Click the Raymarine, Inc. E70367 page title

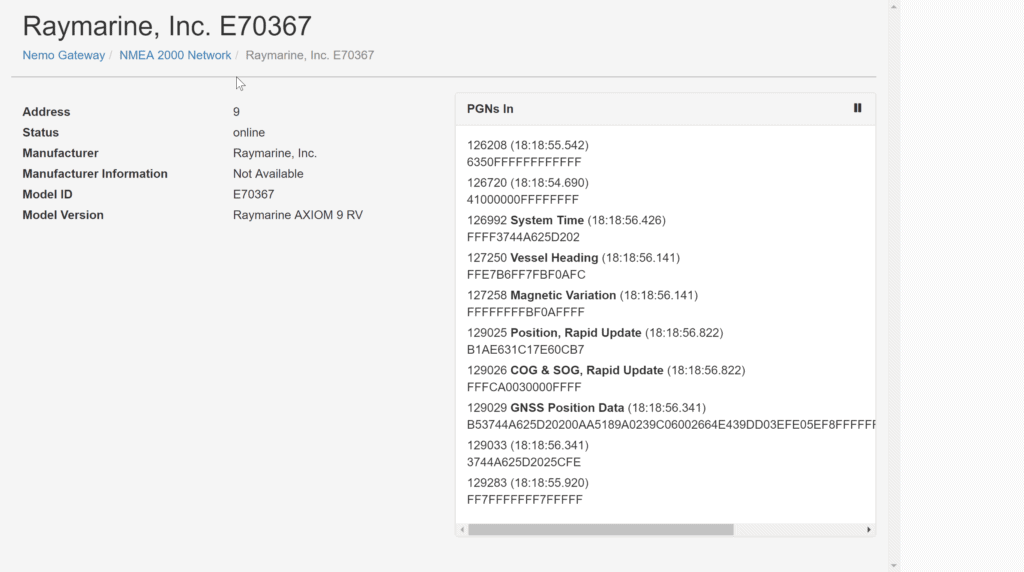pos(167,26)
